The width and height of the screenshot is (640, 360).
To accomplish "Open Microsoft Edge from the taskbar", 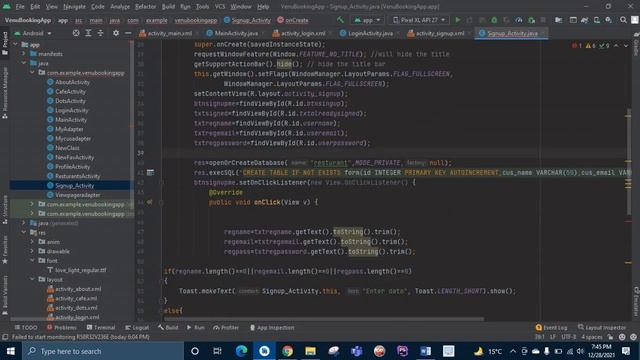I will 241,351.
